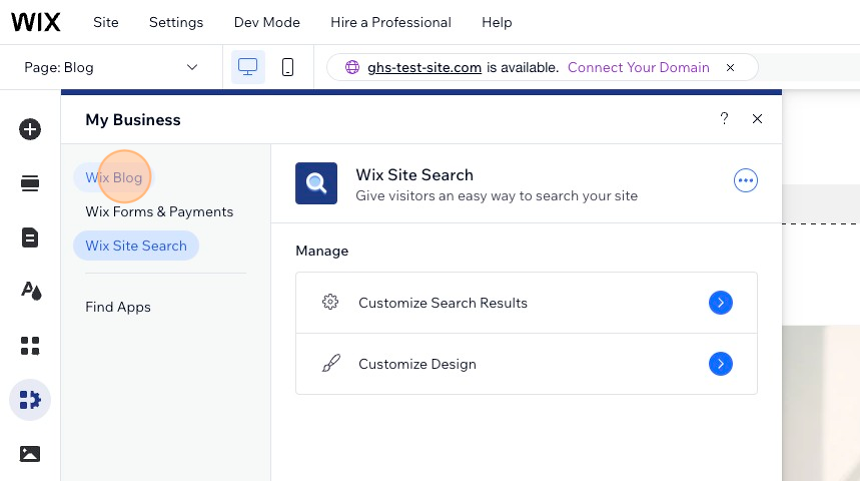Dismiss the domain availability banner
860x481 pixels.
click(x=730, y=68)
